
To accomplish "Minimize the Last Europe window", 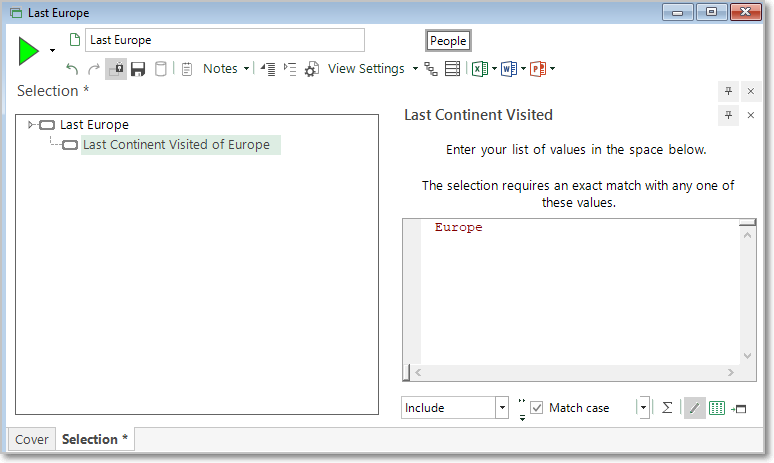I will click(x=678, y=12).
